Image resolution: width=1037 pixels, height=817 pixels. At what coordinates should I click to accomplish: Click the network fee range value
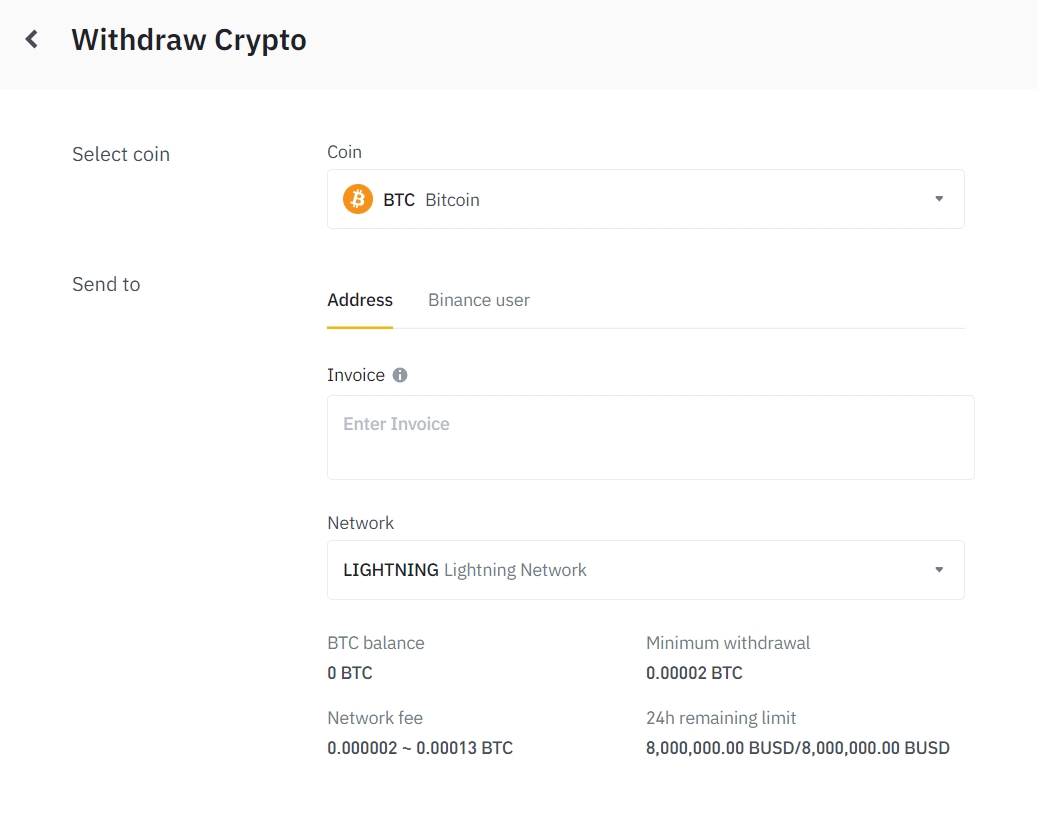(420, 748)
